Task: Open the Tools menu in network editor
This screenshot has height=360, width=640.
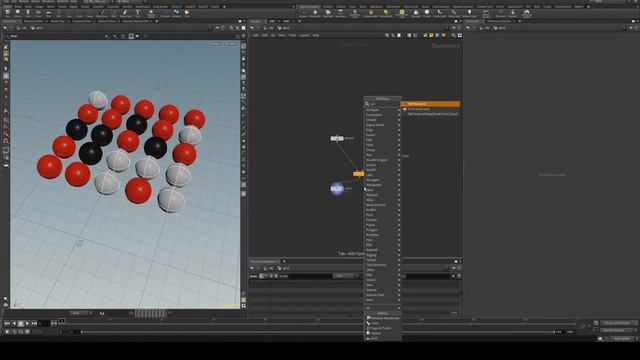Action: tap(292, 36)
